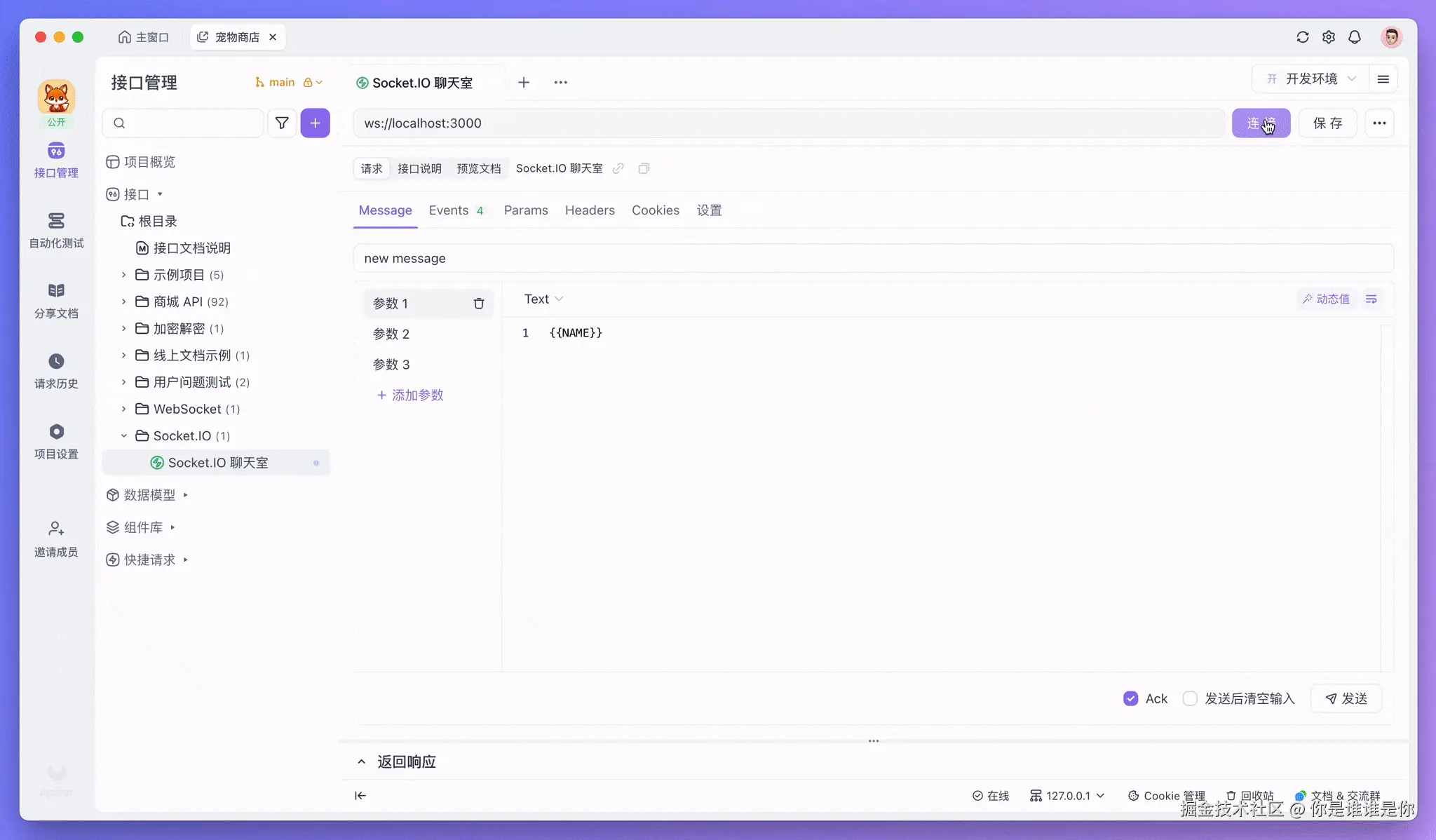
Task: Click the 发送 send button
Action: [x=1346, y=698]
